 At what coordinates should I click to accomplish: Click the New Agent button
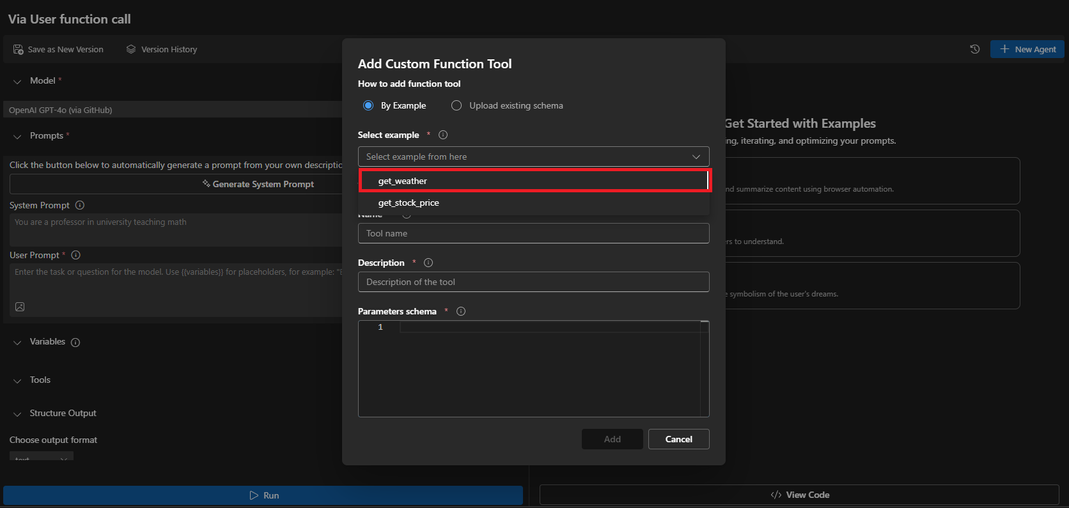[1027, 49]
